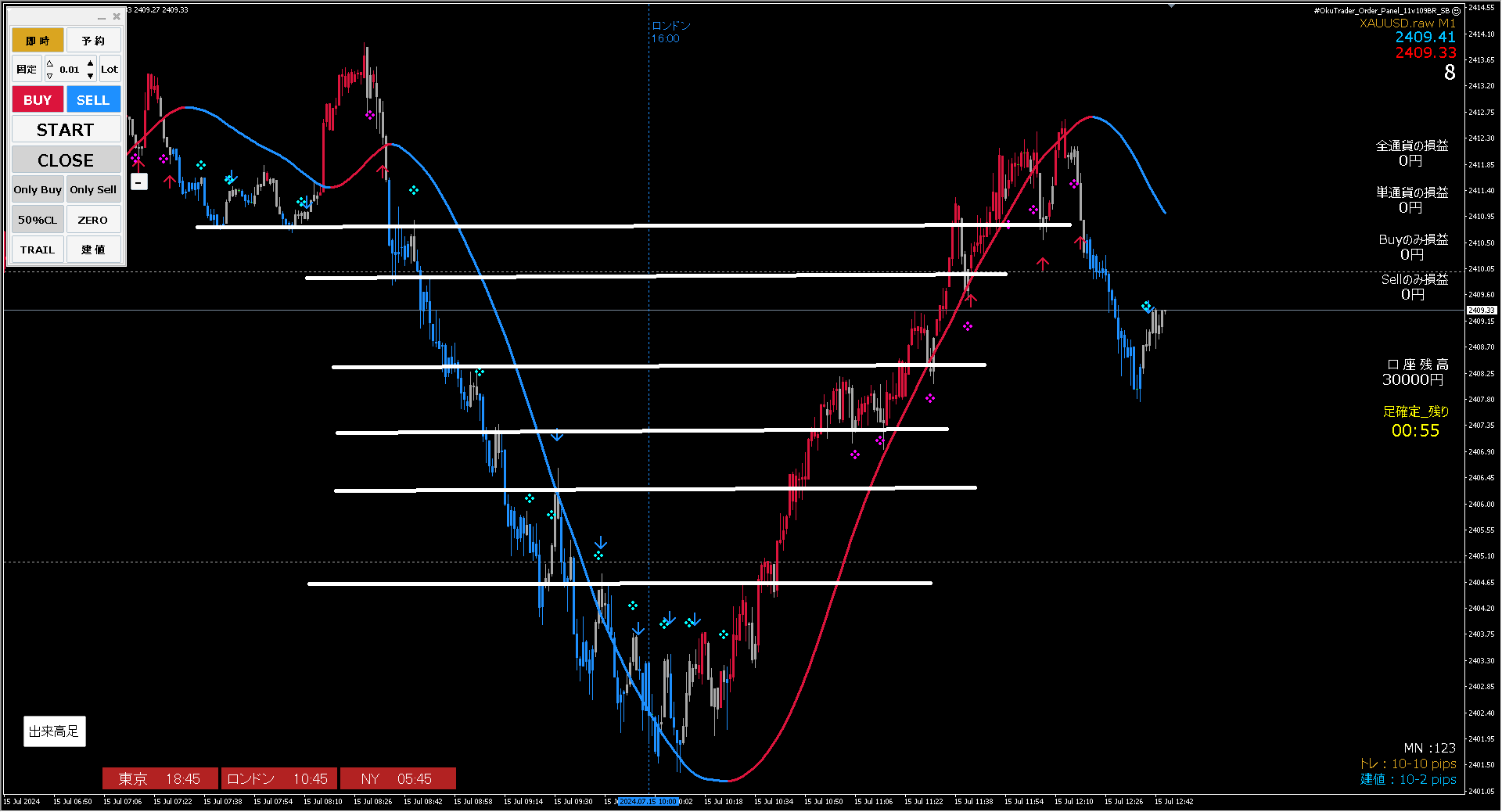Toggle the Only Sell filter
1502x812 pixels.
click(x=93, y=189)
